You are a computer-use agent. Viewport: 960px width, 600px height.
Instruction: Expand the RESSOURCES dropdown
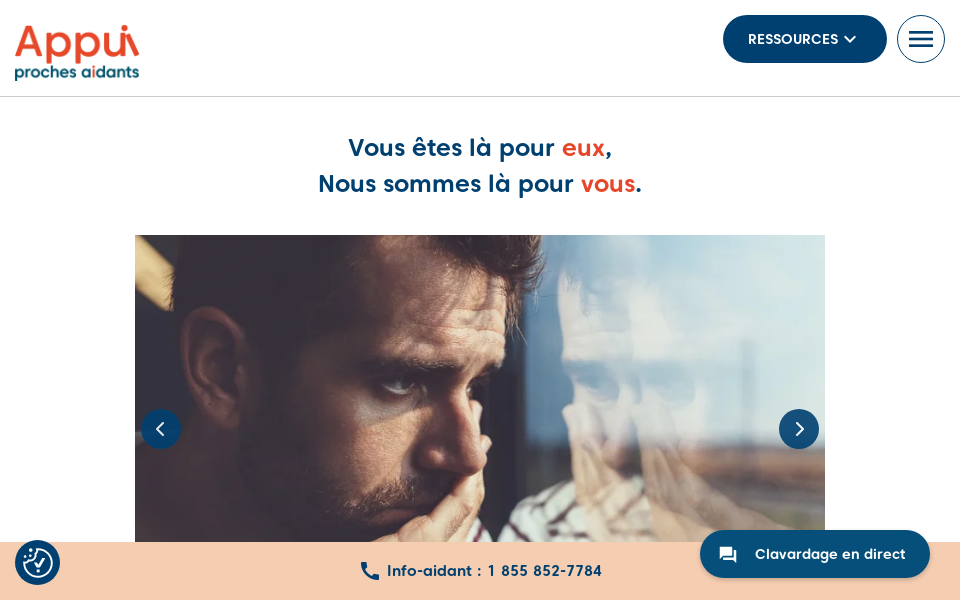click(804, 39)
